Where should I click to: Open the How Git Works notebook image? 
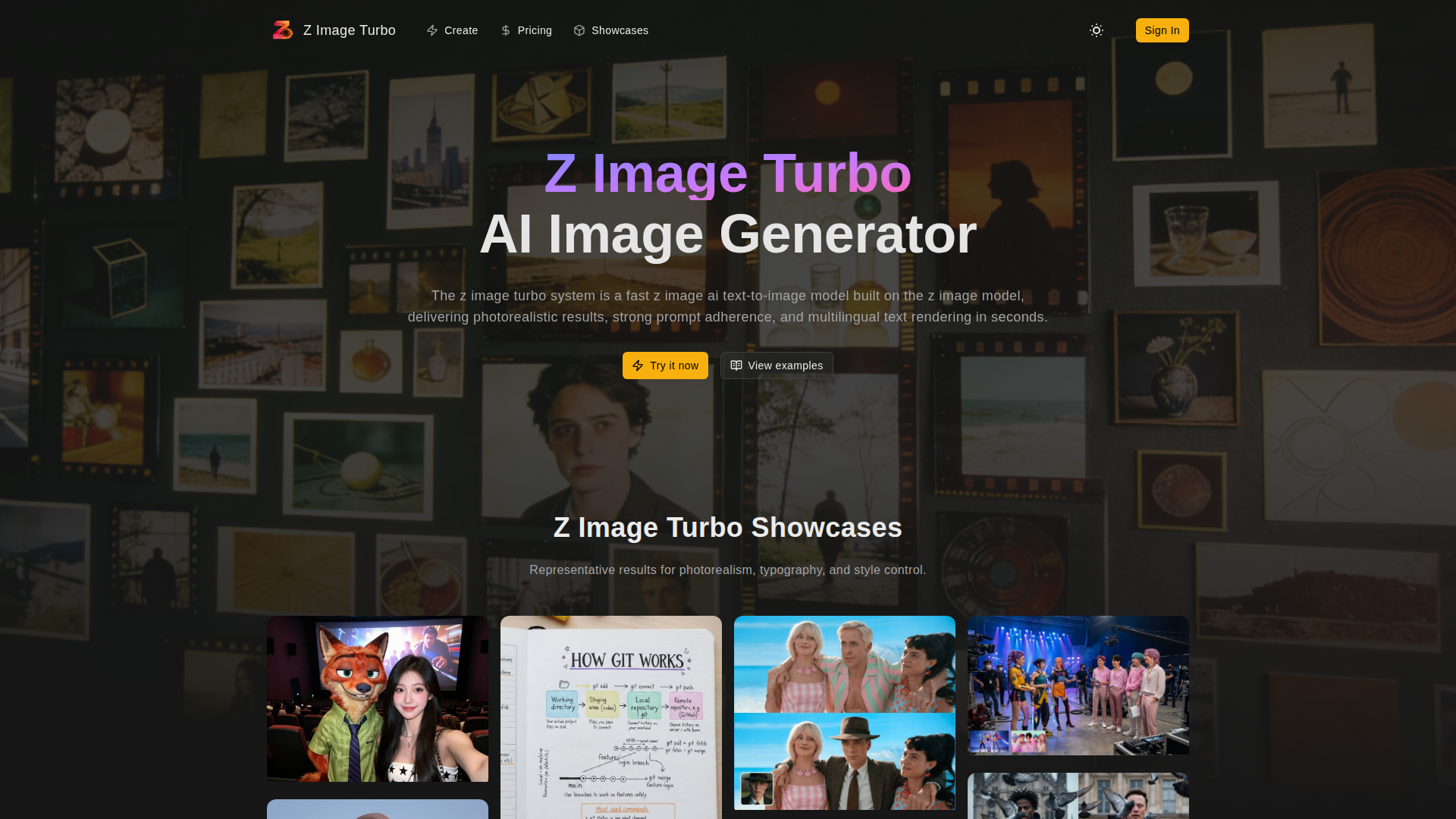(611, 717)
